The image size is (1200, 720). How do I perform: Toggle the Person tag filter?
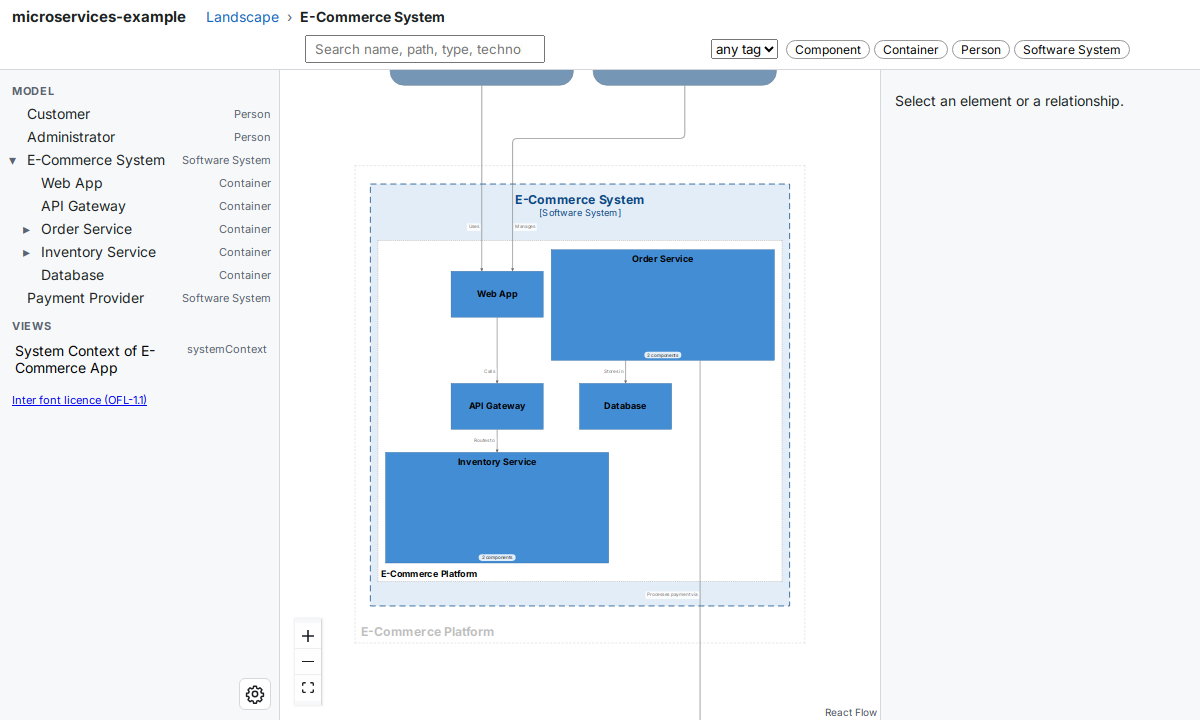tap(981, 50)
